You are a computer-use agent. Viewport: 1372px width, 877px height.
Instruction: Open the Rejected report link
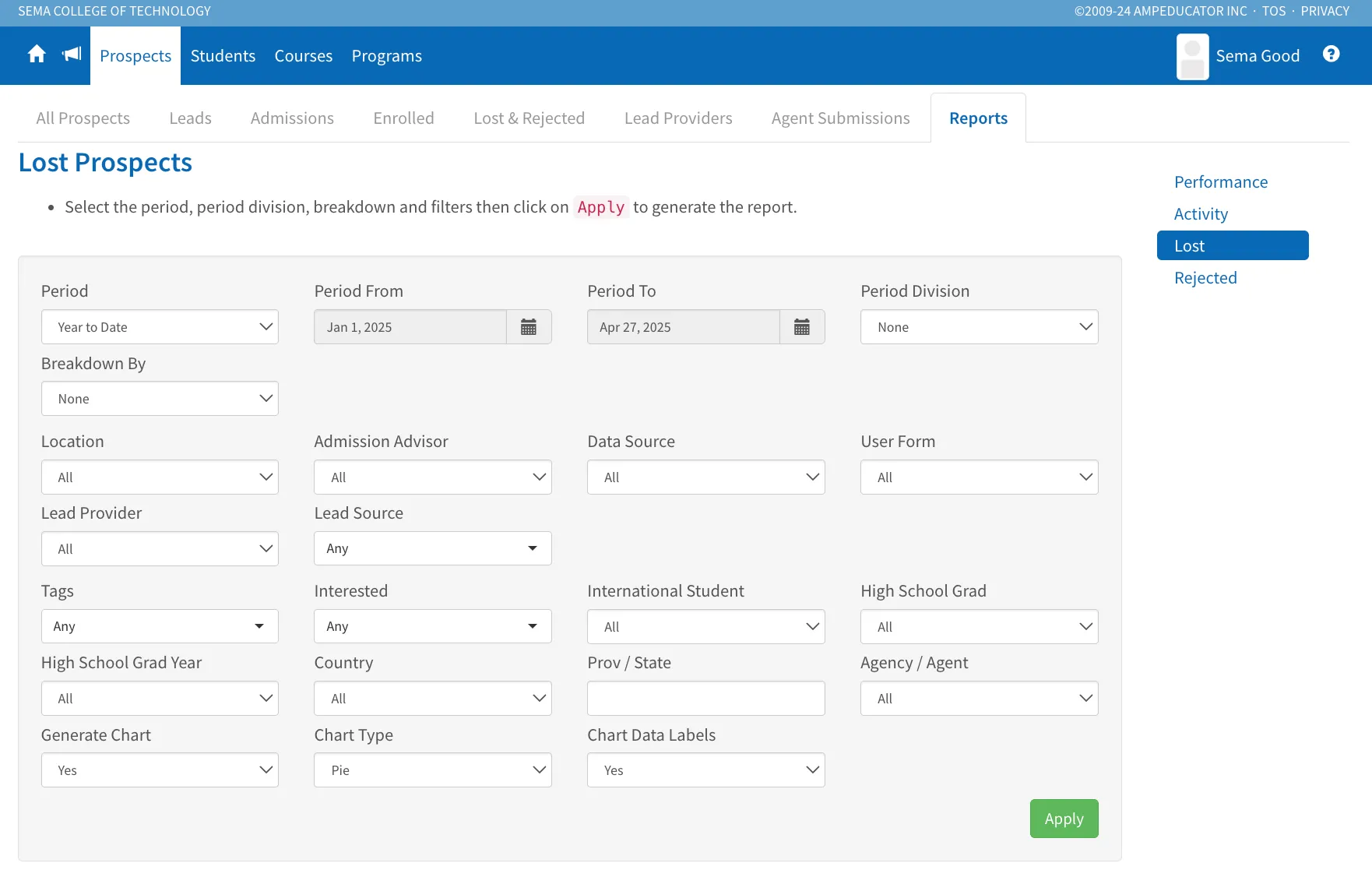click(1205, 278)
